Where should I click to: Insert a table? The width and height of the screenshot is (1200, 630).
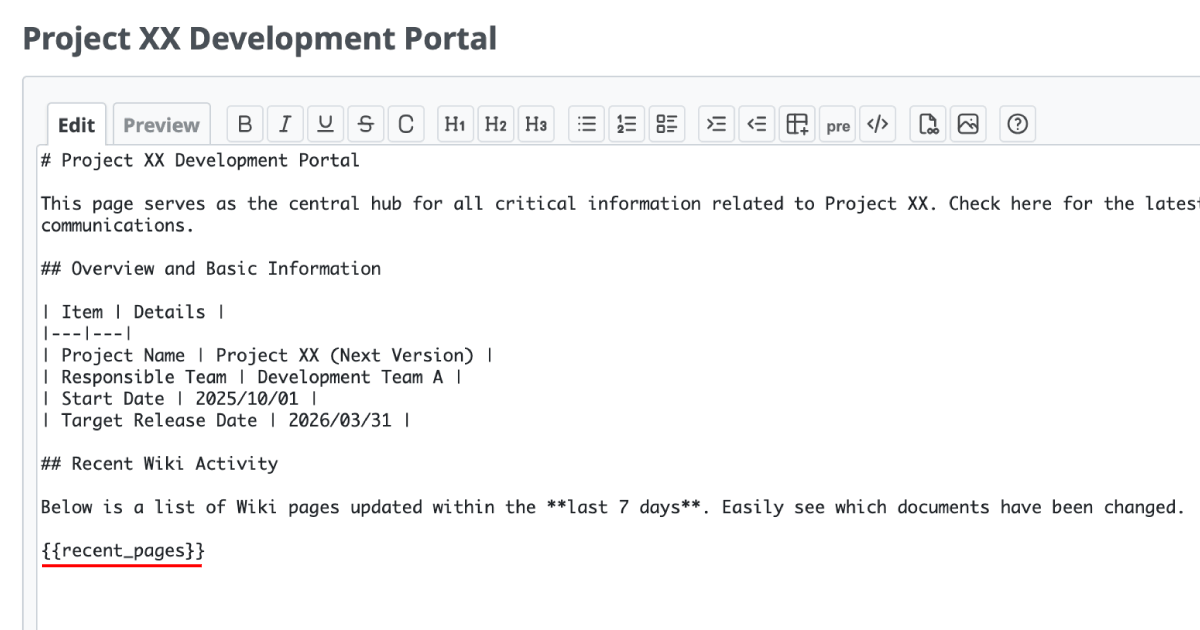coord(797,124)
